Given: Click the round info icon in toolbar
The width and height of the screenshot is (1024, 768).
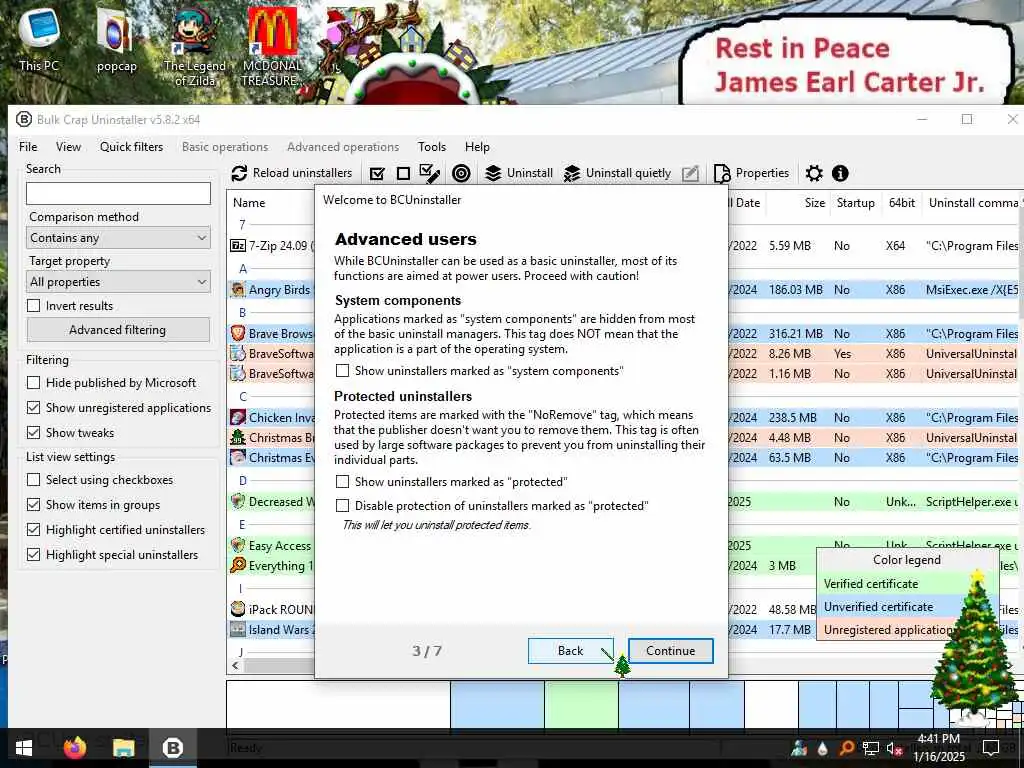Looking at the screenshot, I should click(840, 173).
